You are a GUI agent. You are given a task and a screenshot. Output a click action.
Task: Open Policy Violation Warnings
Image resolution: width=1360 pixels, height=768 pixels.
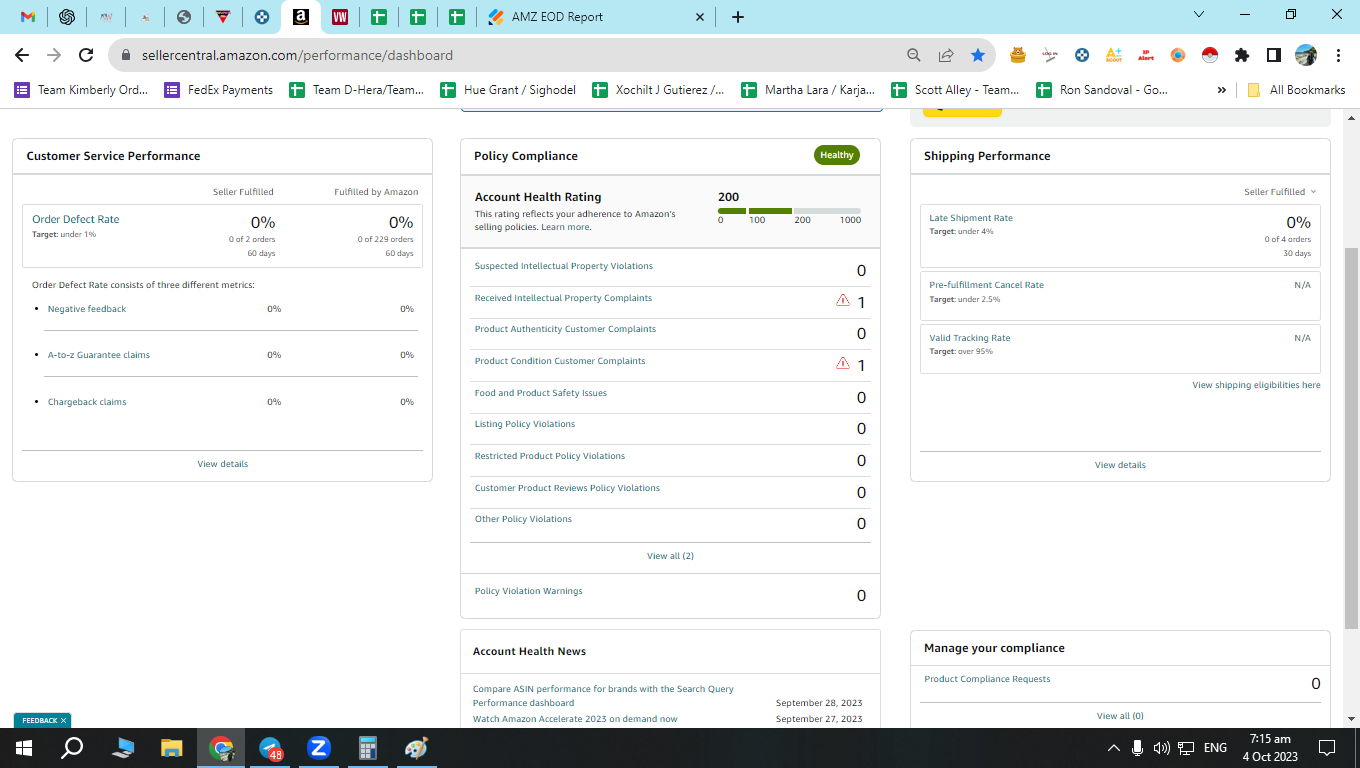pyautogui.click(x=528, y=591)
